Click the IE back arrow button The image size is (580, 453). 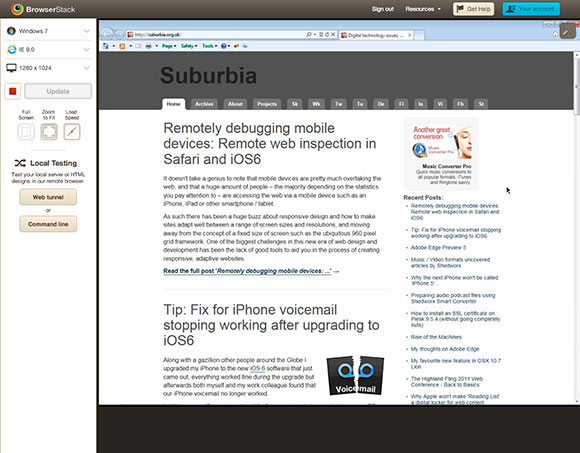click(107, 34)
